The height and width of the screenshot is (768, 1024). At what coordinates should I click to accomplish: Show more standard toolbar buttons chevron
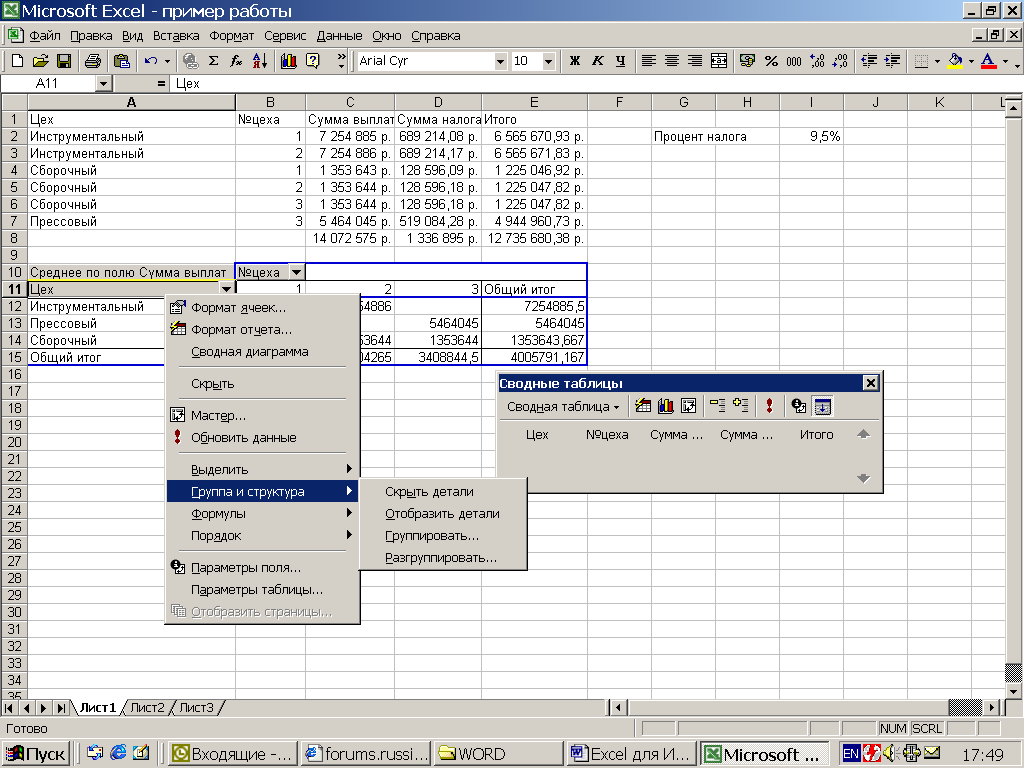341,61
